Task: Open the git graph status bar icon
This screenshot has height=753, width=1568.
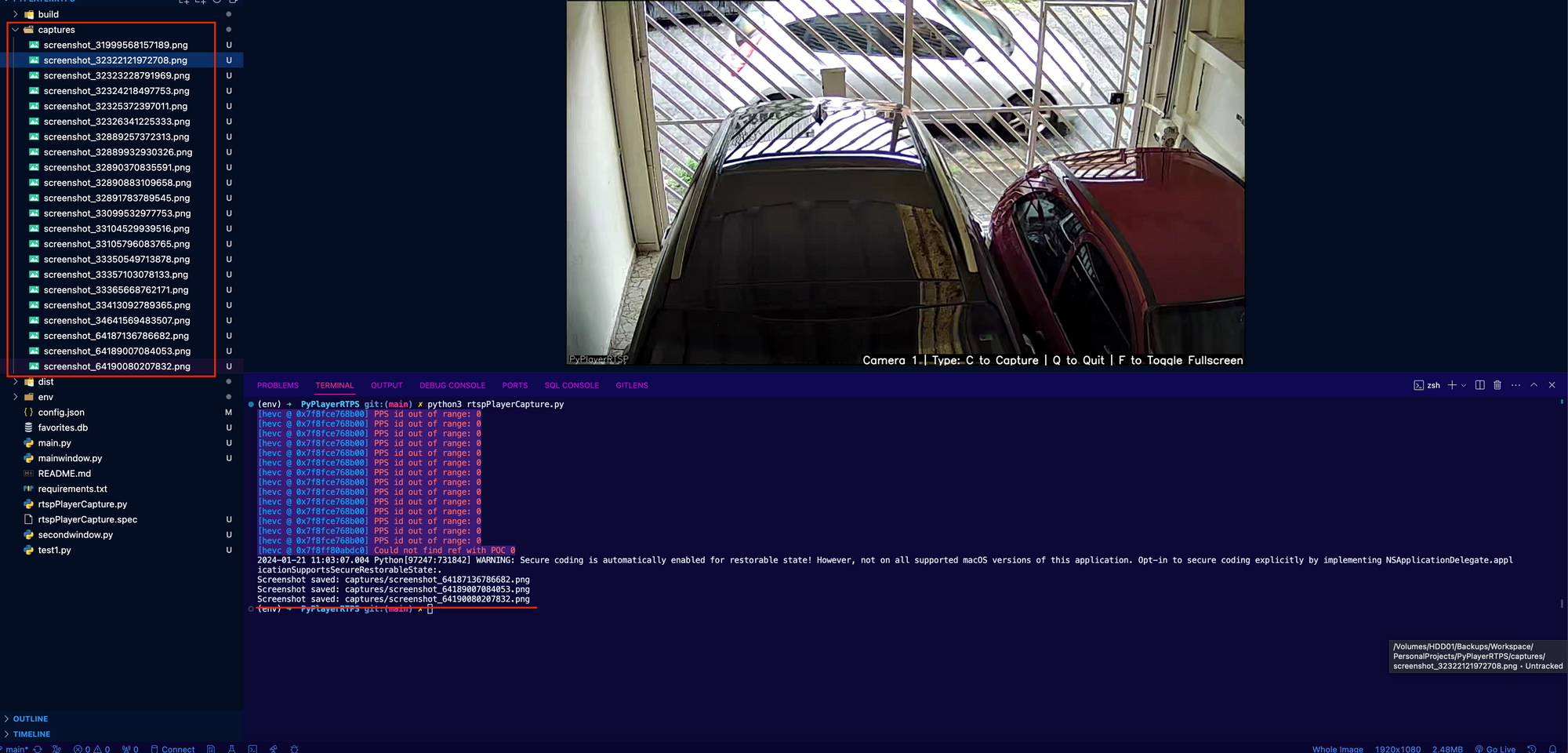Action: pyautogui.click(x=56, y=749)
